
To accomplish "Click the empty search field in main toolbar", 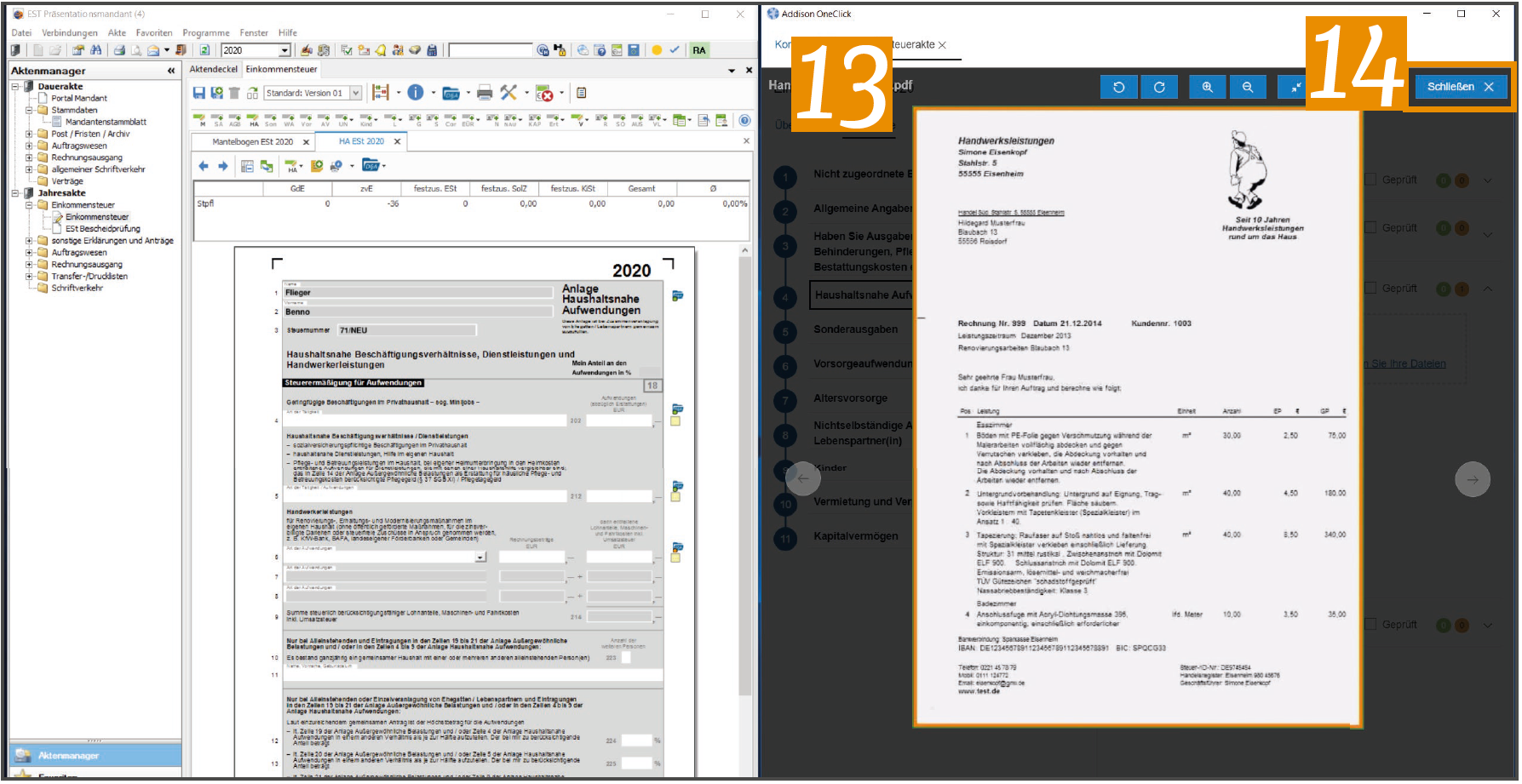I will [490, 50].
